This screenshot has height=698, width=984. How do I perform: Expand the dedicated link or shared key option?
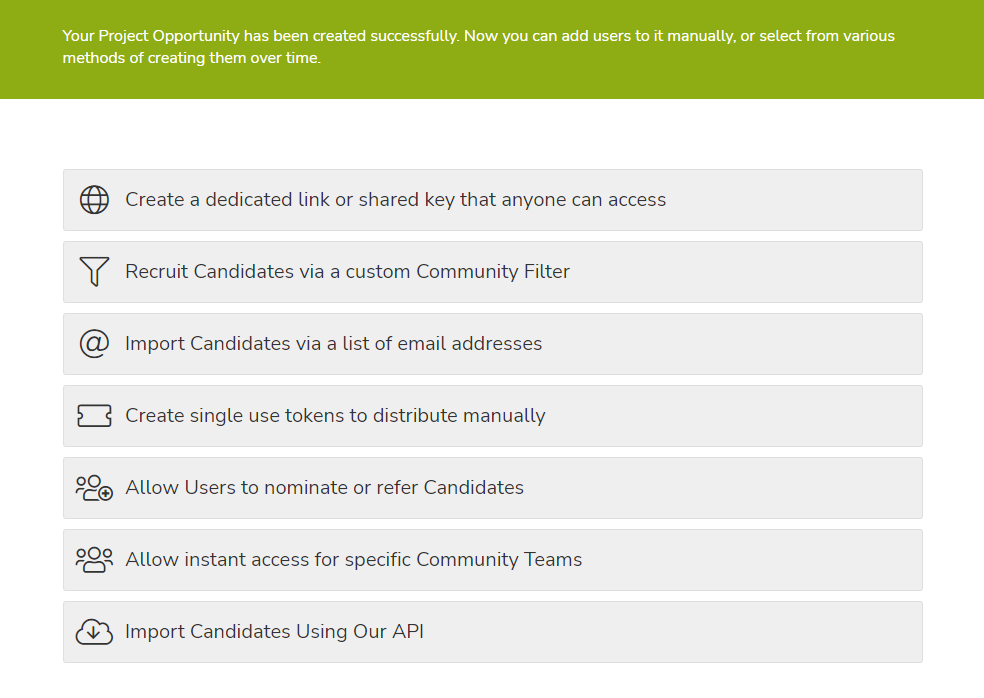point(493,200)
